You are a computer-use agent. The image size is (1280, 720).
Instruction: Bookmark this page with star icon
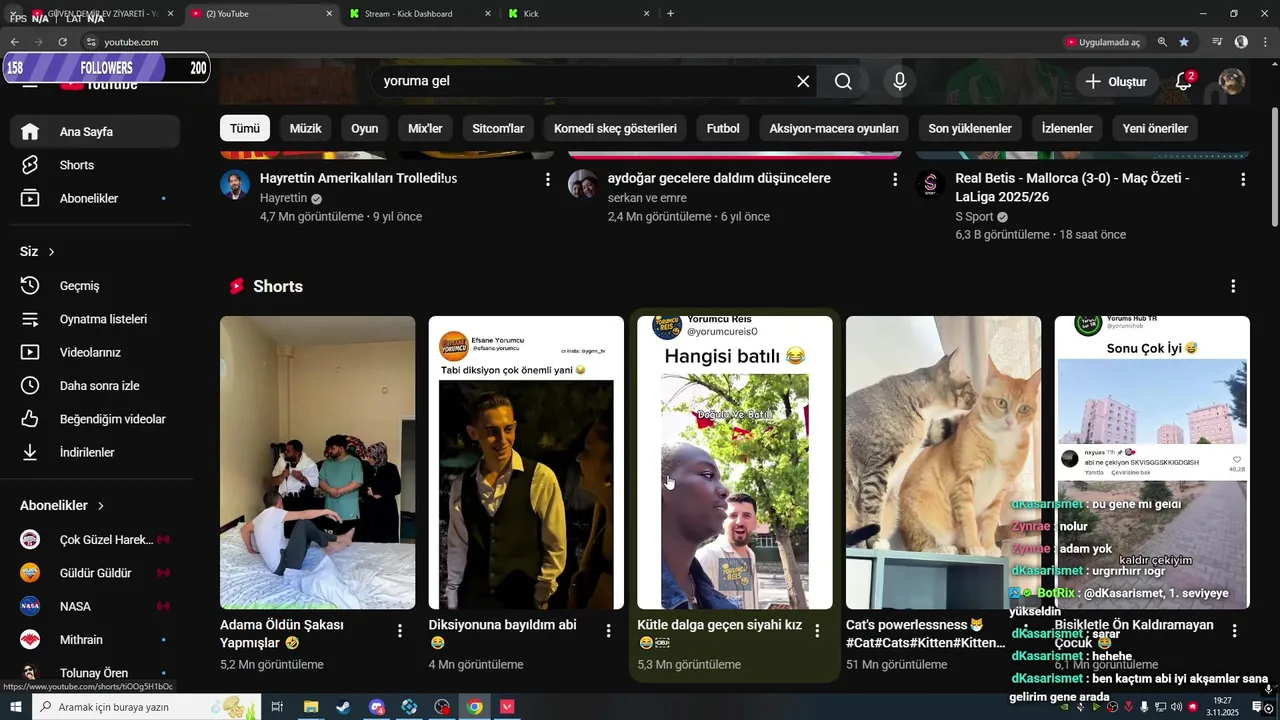point(1184,42)
